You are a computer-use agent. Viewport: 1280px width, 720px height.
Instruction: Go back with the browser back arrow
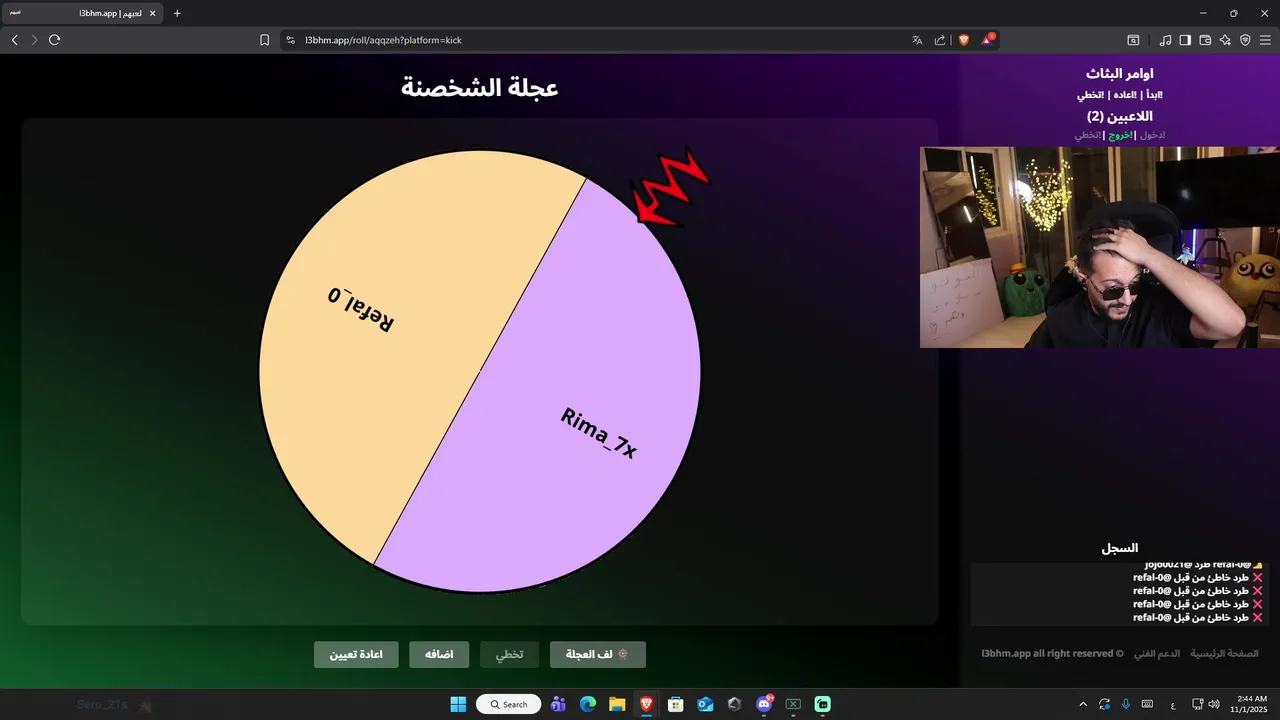pos(15,40)
